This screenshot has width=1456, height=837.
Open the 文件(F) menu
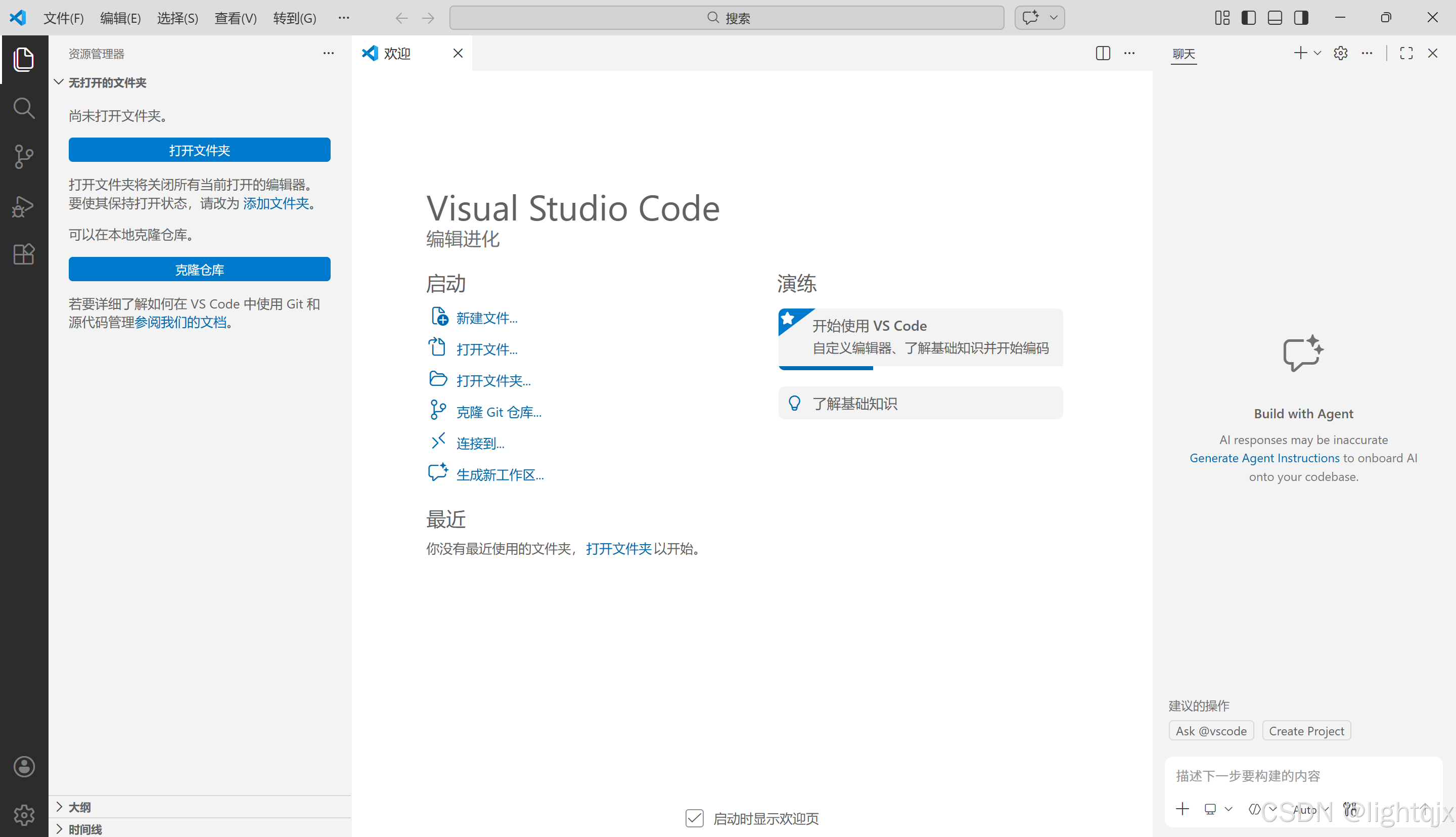(x=63, y=18)
